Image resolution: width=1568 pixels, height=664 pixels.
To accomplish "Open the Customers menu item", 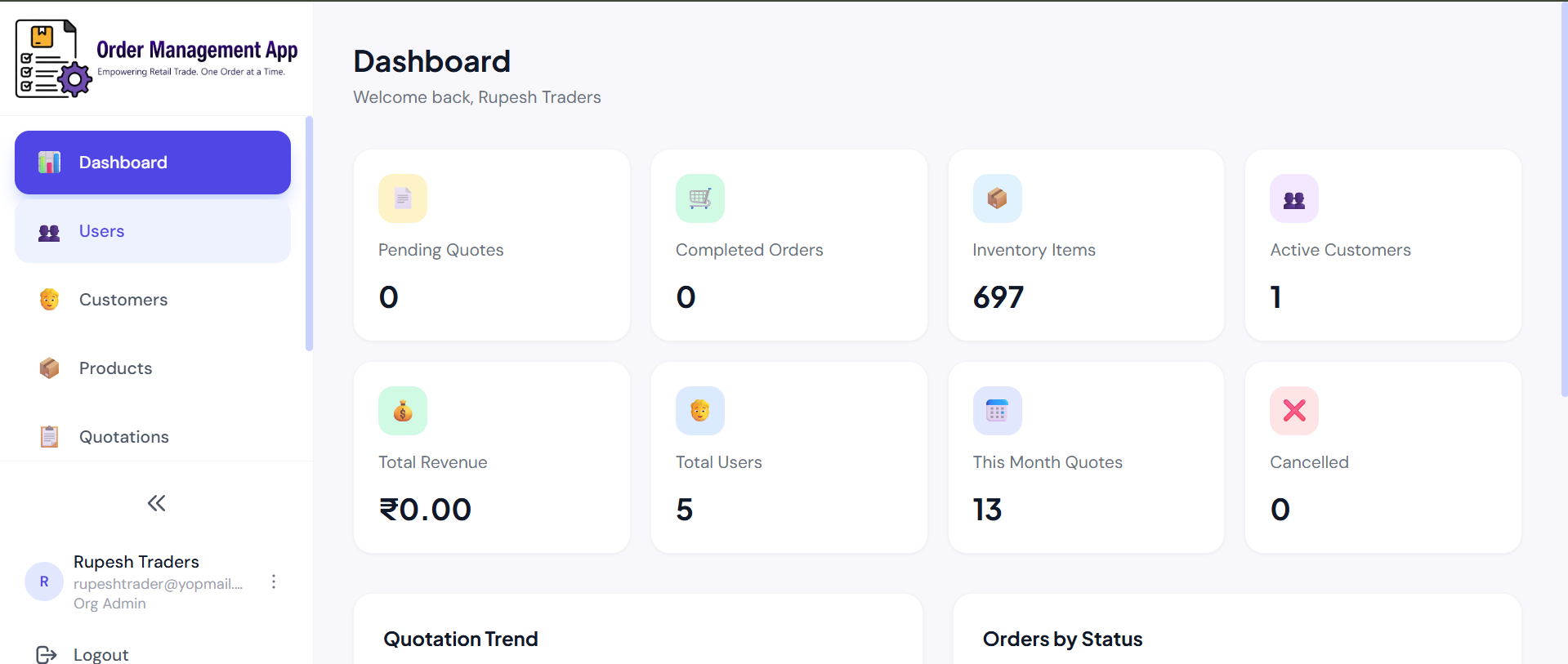I will pos(153,300).
